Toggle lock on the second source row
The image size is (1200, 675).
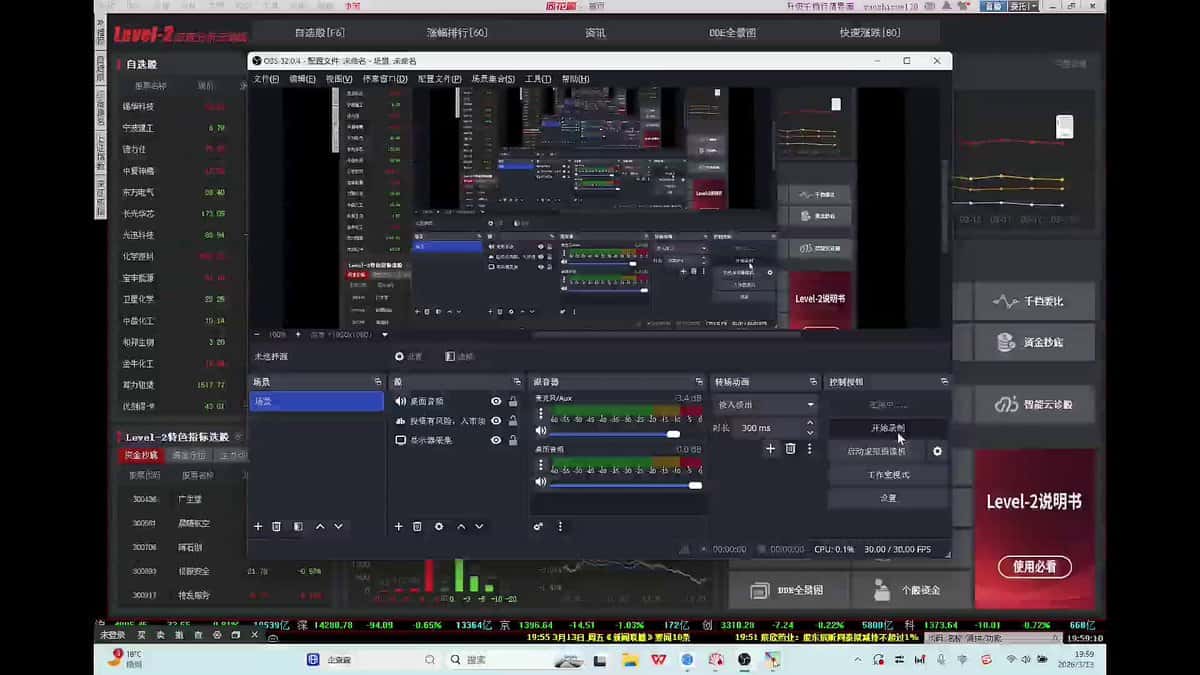click(x=513, y=421)
